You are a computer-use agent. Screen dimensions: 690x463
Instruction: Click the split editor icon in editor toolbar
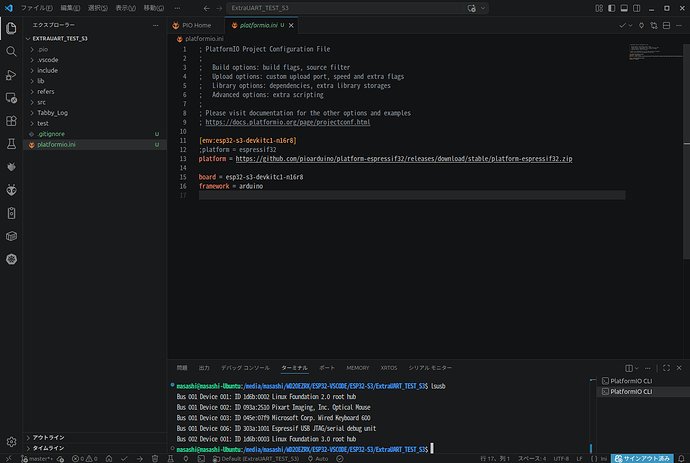click(x=667, y=26)
